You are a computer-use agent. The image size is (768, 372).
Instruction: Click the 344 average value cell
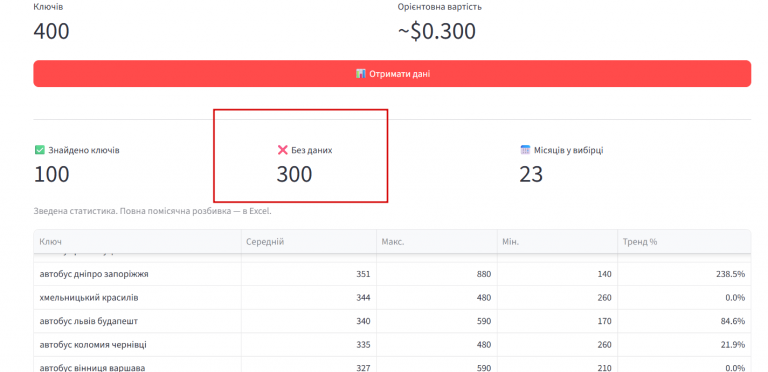coord(309,298)
